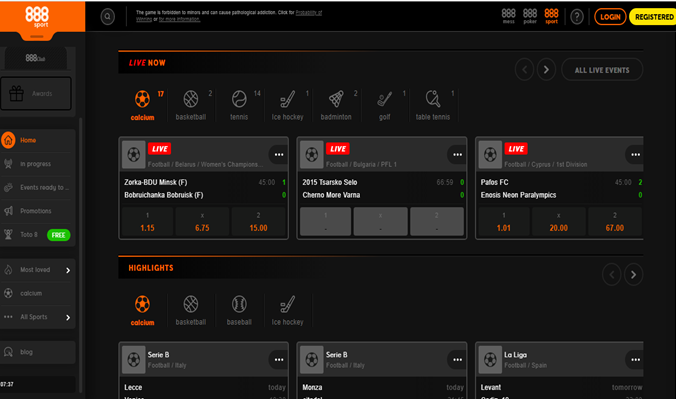Select baseball tab in Highlights
The width and height of the screenshot is (676, 399).
click(239, 311)
